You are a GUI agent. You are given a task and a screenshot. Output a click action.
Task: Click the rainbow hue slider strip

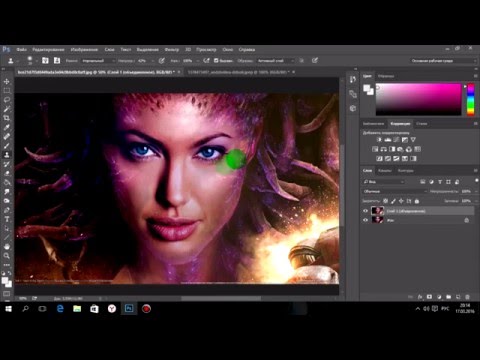coord(471,100)
